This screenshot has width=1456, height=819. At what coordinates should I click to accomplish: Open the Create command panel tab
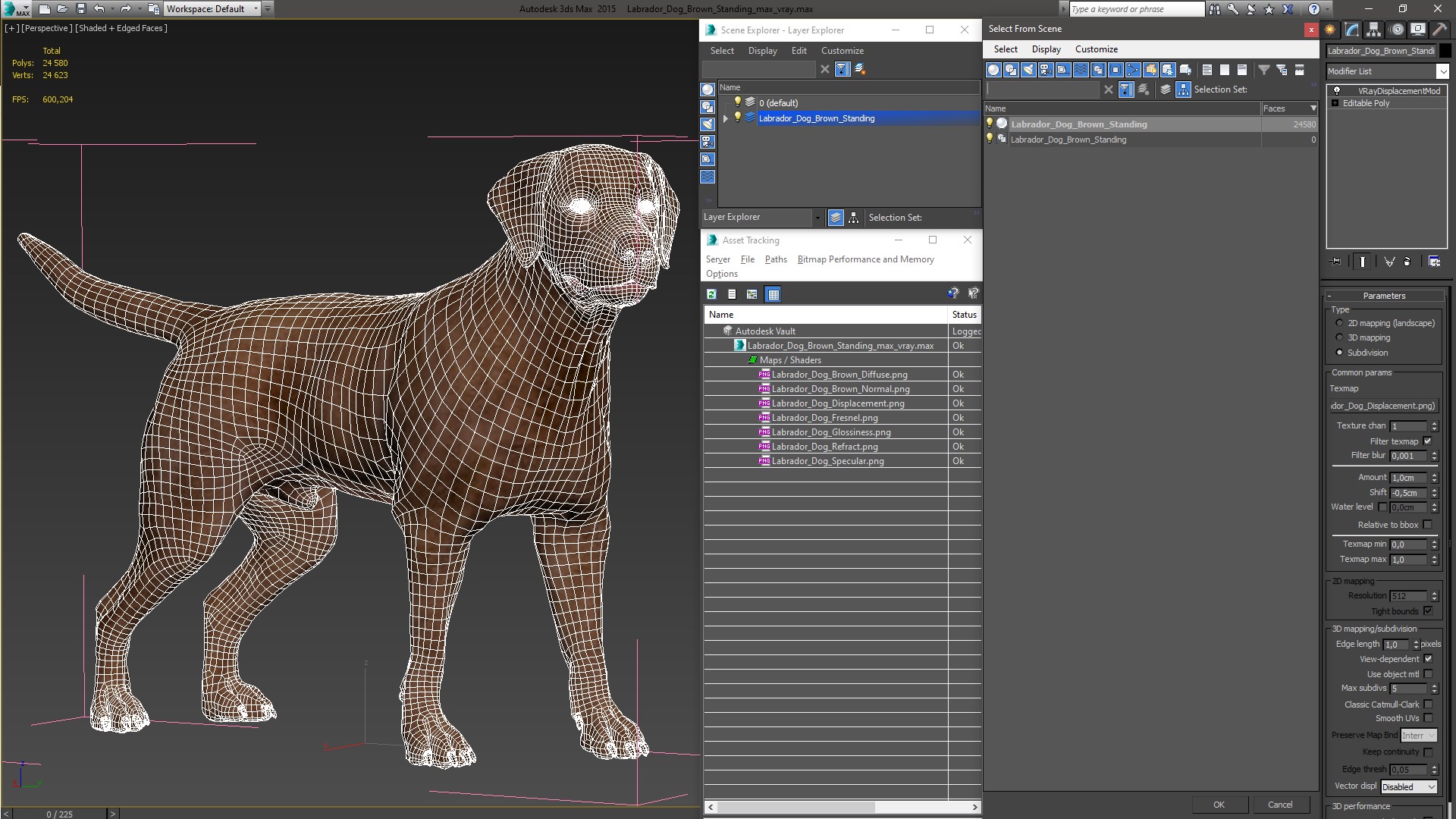coord(1330,30)
